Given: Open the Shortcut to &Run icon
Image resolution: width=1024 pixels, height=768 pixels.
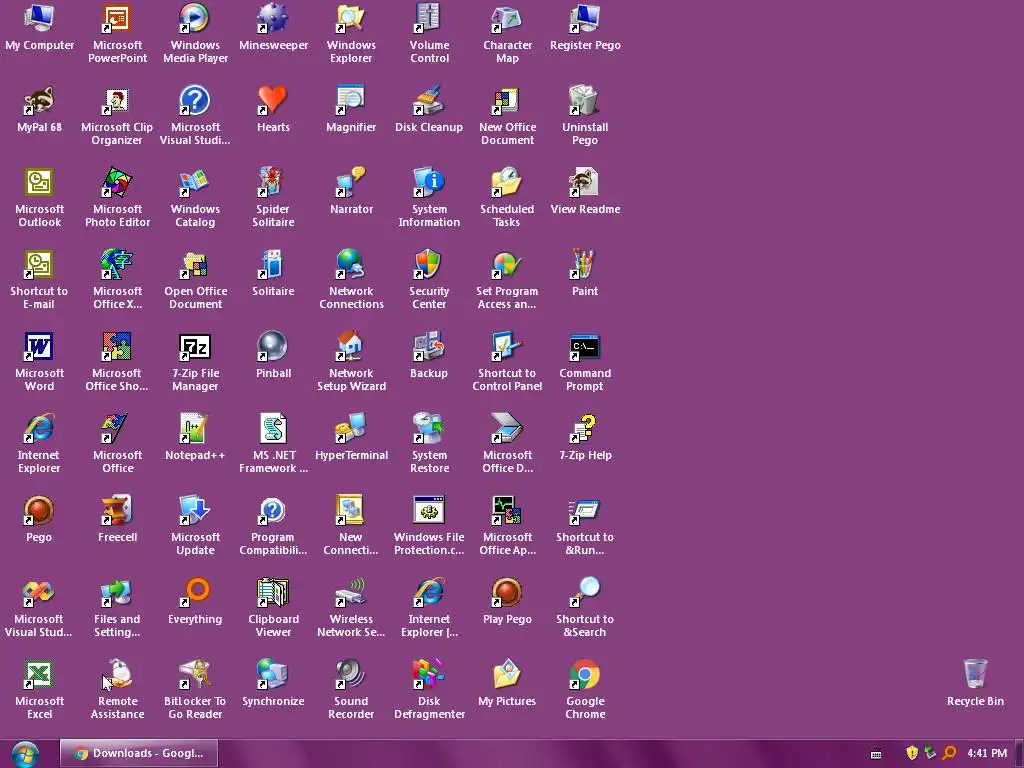Looking at the screenshot, I should (x=584, y=511).
